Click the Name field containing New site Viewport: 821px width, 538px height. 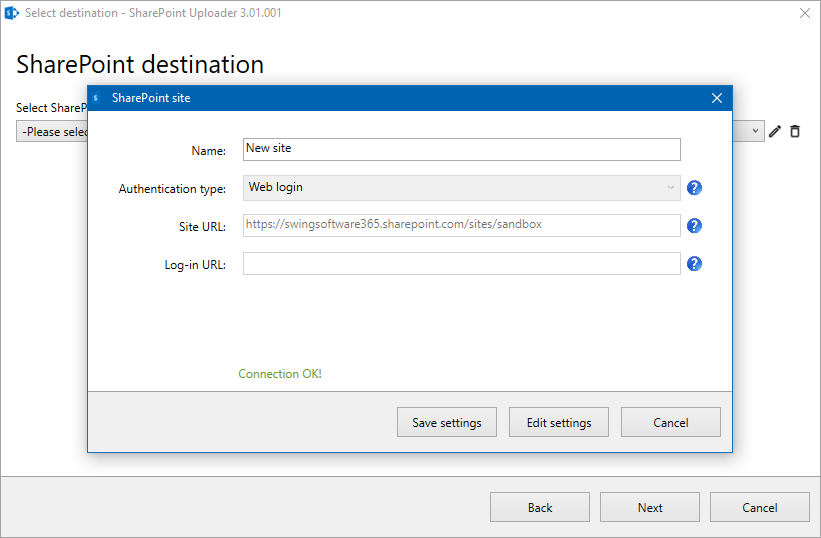tap(461, 149)
